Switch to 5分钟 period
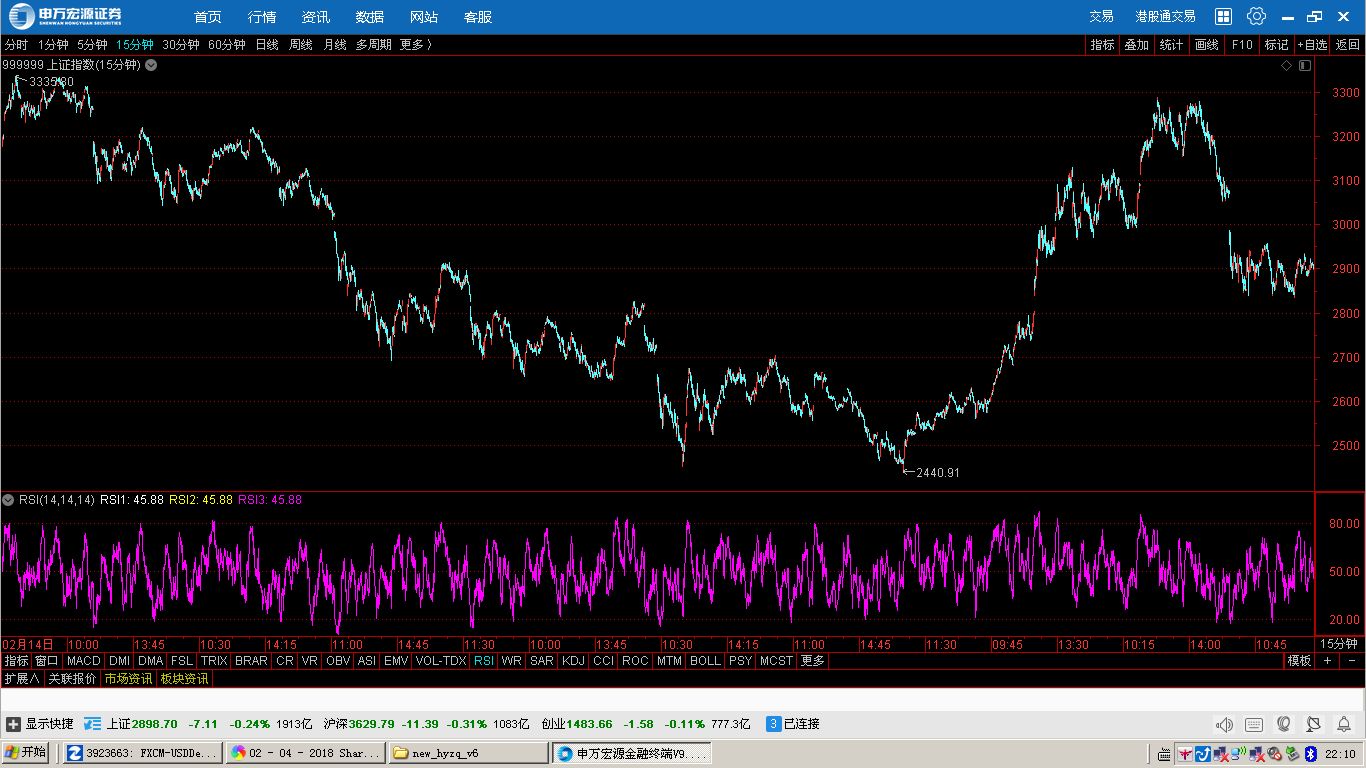1366x768 pixels. pyautogui.click(x=92, y=45)
